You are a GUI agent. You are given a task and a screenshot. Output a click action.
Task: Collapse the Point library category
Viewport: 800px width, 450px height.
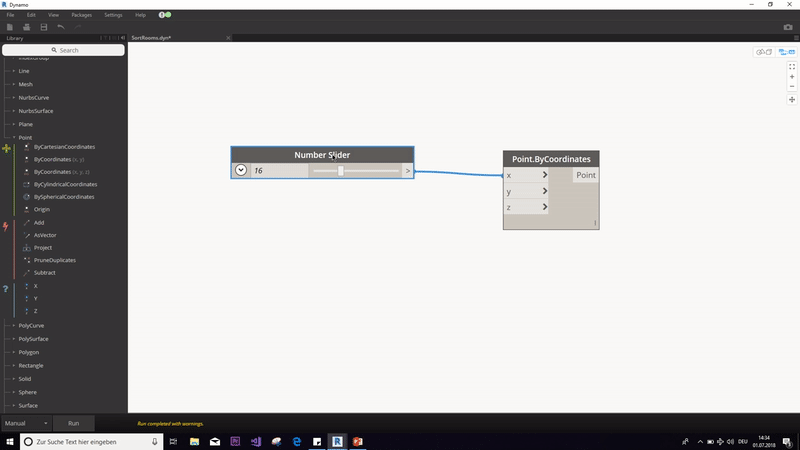25,137
